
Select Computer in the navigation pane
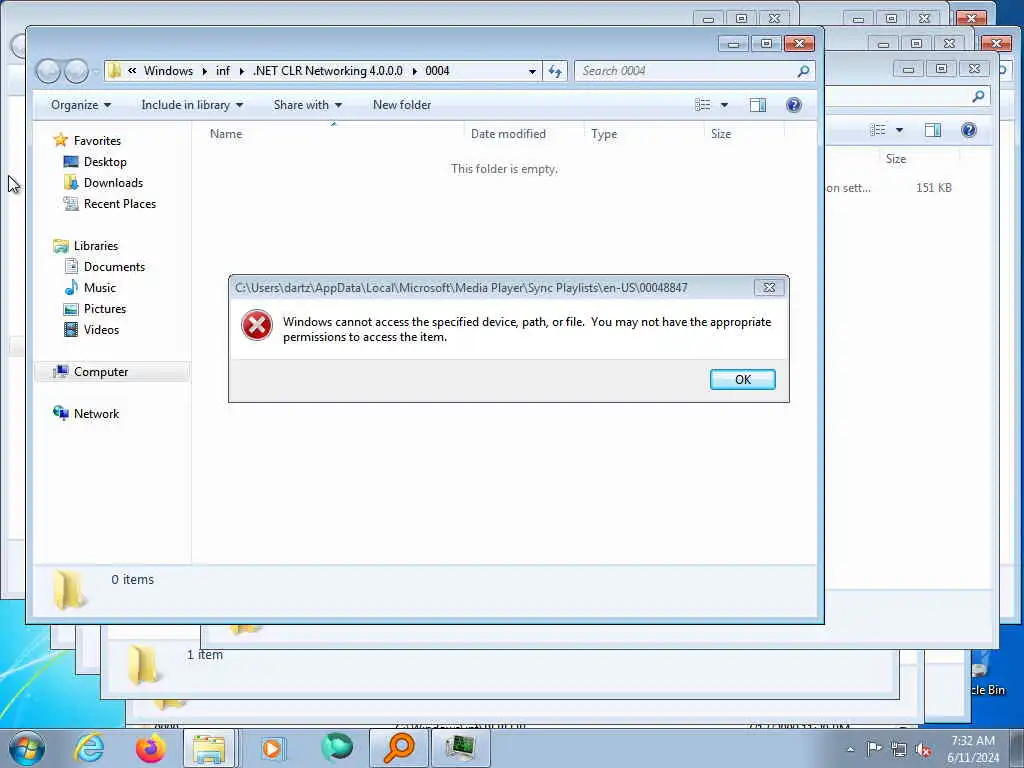pos(101,372)
